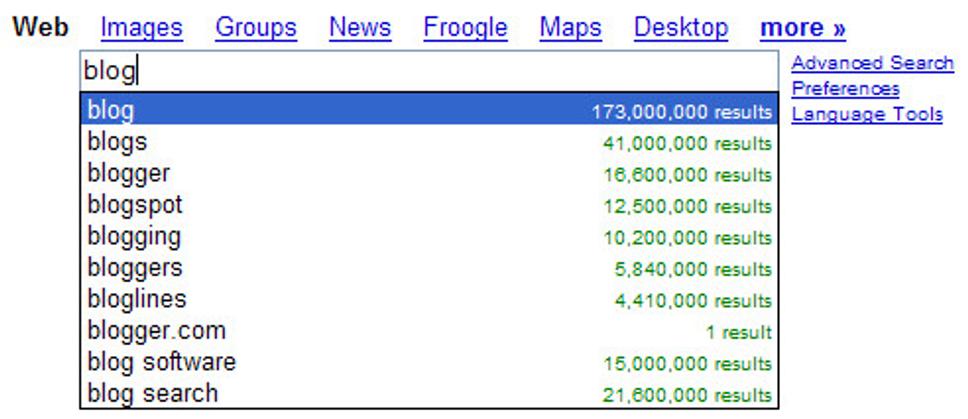This screenshot has height=419, width=968.
Task: Click the '12,500,000 results' count
Action: pos(687,207)
